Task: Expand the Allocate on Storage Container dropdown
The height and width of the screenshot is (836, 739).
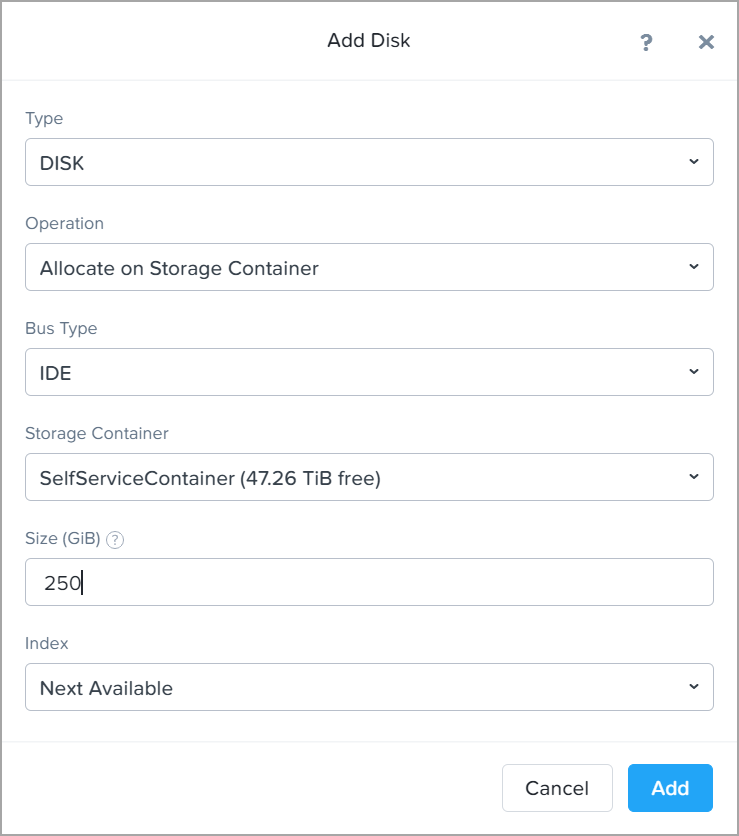Action: 369,267
